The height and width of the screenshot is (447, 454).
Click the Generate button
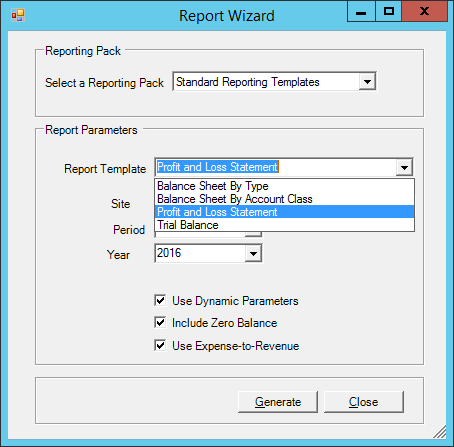(x=278, y=402)
